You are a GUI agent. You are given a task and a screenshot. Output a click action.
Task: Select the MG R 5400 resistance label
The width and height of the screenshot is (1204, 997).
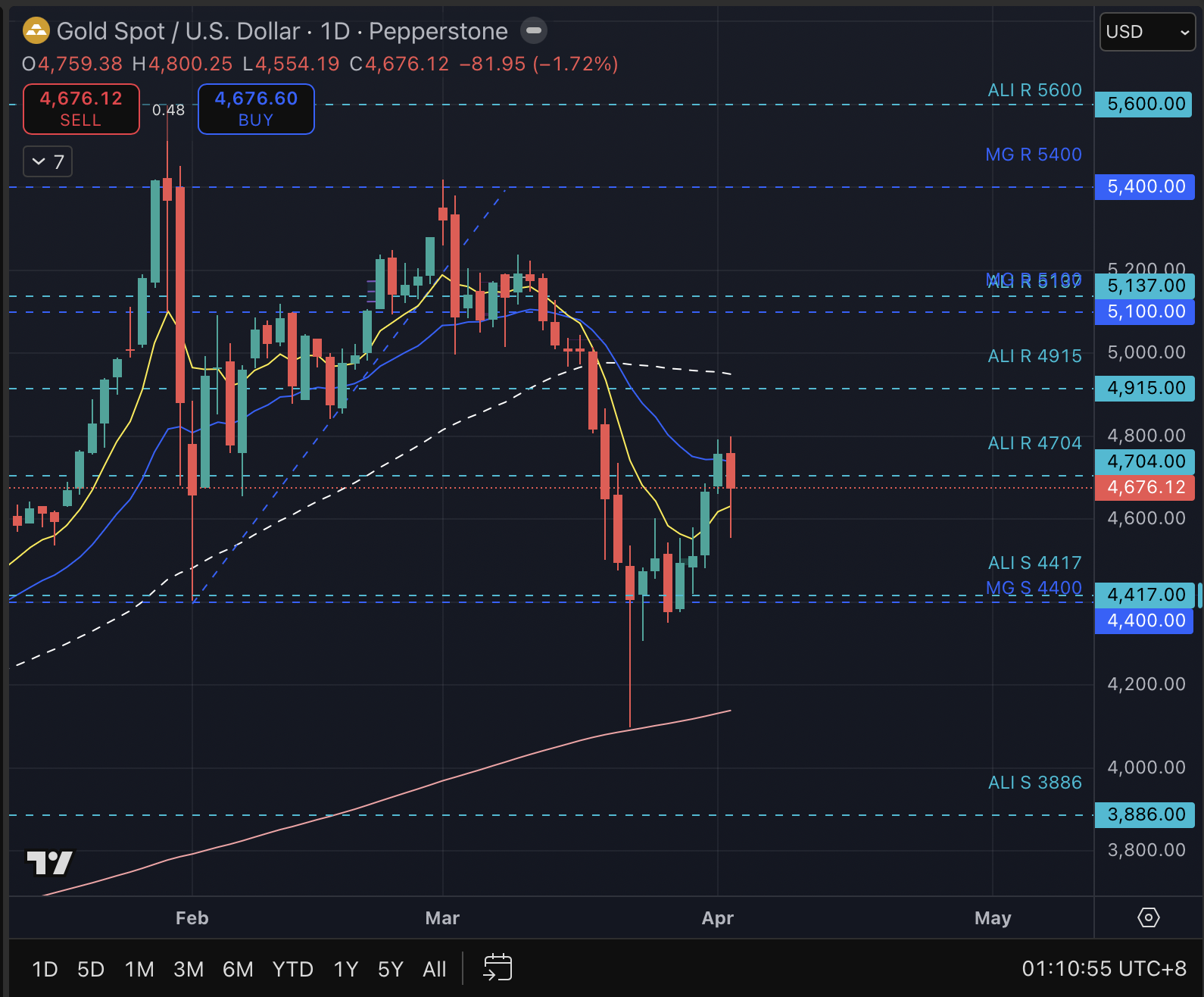[1033, 155]
